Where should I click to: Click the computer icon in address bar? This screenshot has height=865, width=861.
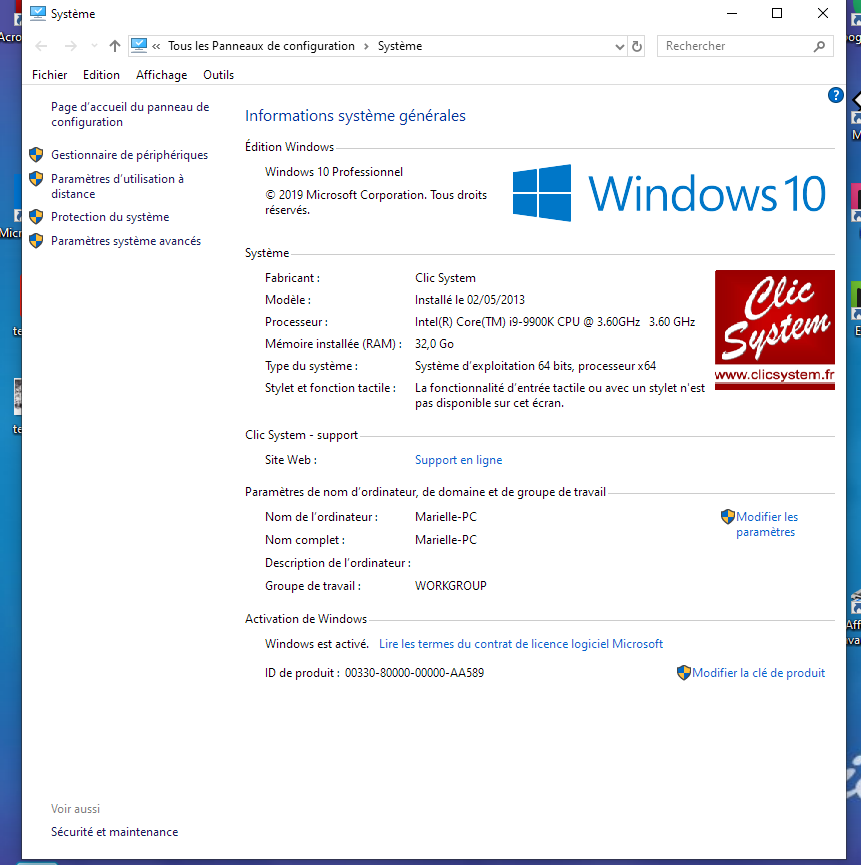(x=139, y=45)
